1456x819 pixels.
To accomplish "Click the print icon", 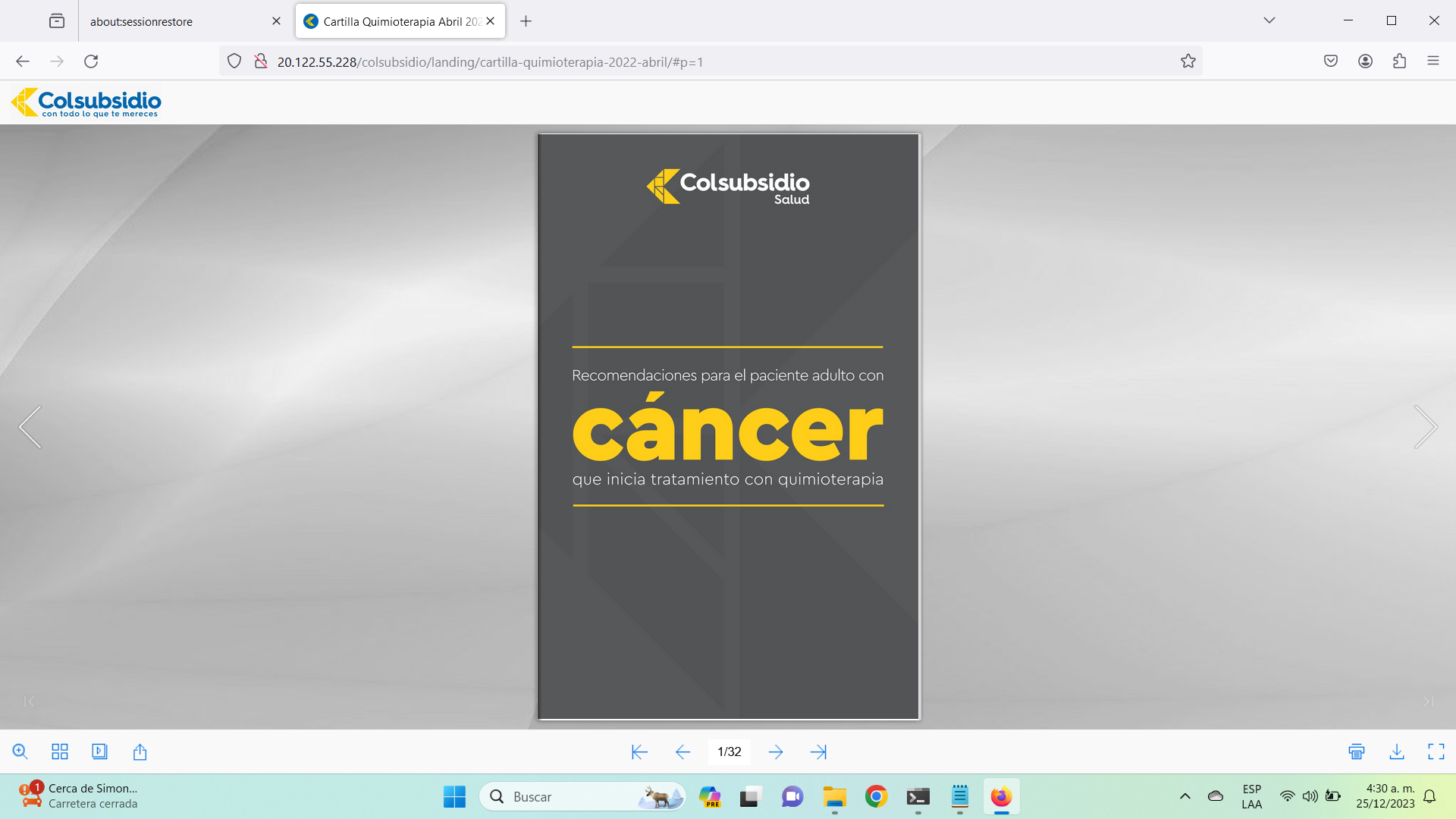I will 1357,752.
